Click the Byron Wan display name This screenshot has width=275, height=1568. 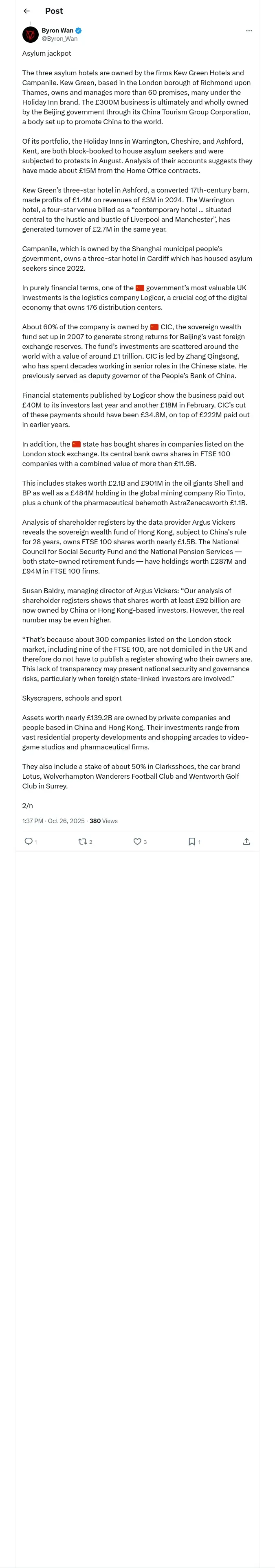click(x=57, y=31)
